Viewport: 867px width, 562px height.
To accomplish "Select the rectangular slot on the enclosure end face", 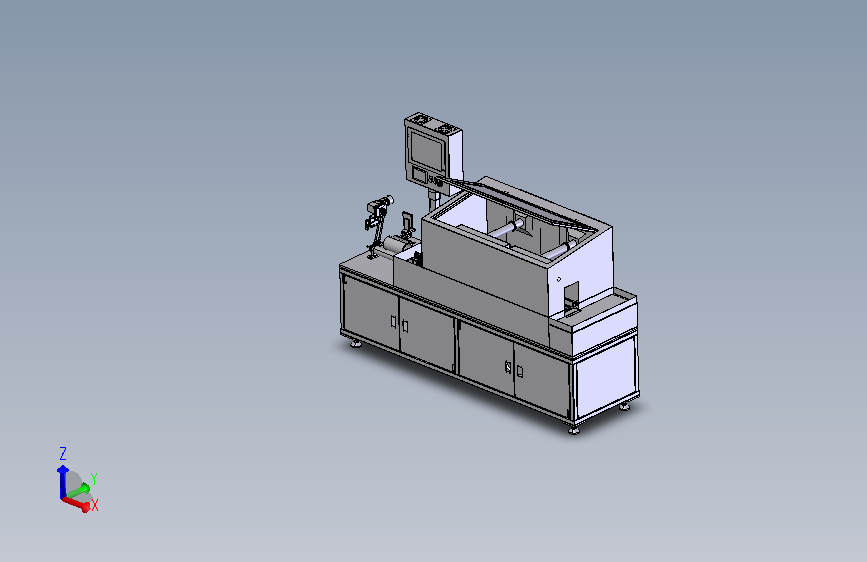I will pyautogui.click(x=571, y=298).
